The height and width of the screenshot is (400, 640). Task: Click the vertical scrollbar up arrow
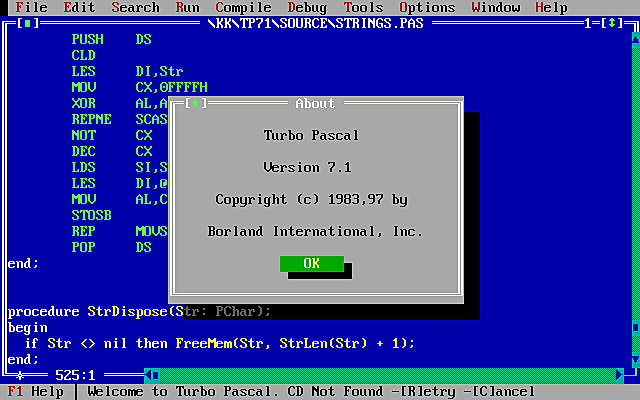click(x=636, y=39)
